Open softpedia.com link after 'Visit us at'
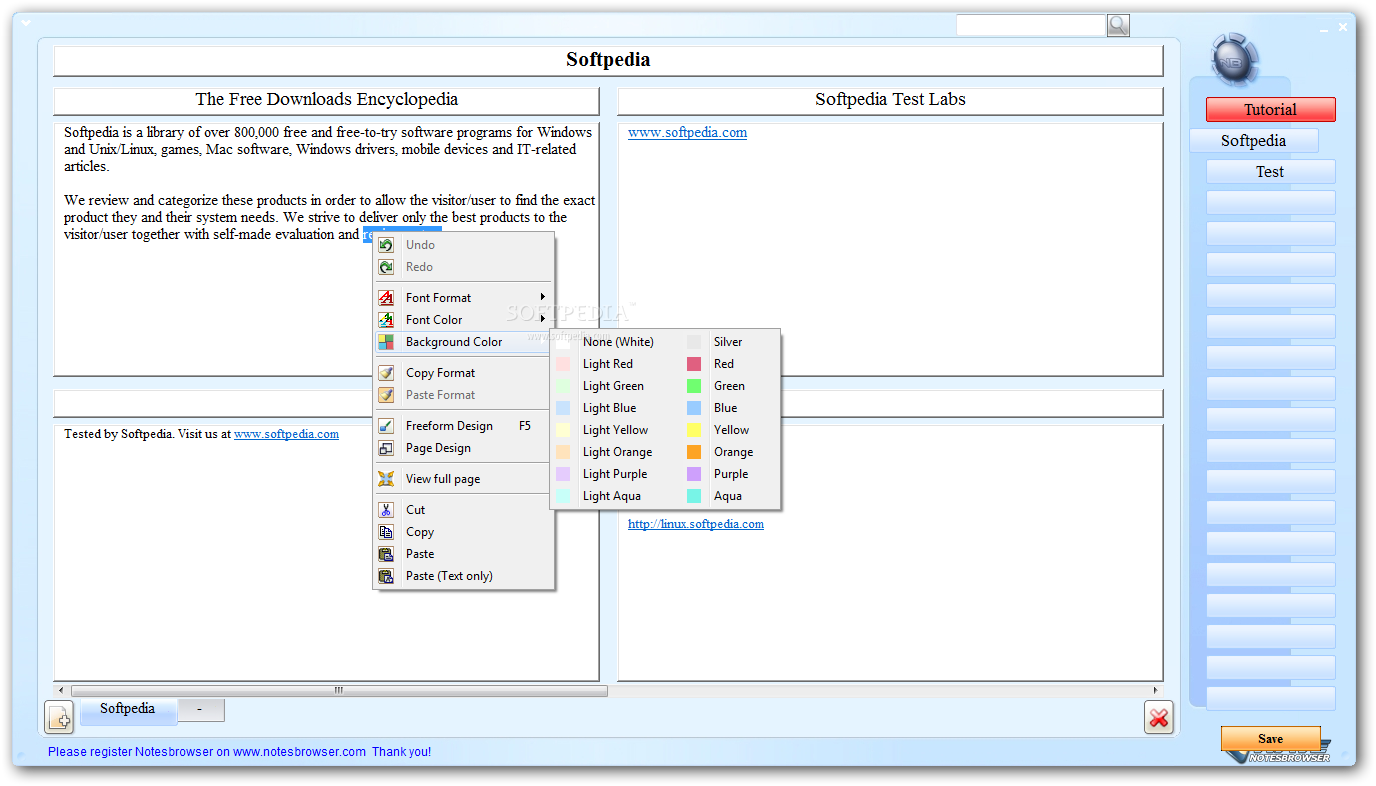The height and width of the screenshot is (786, 1376). click(286, 434)
